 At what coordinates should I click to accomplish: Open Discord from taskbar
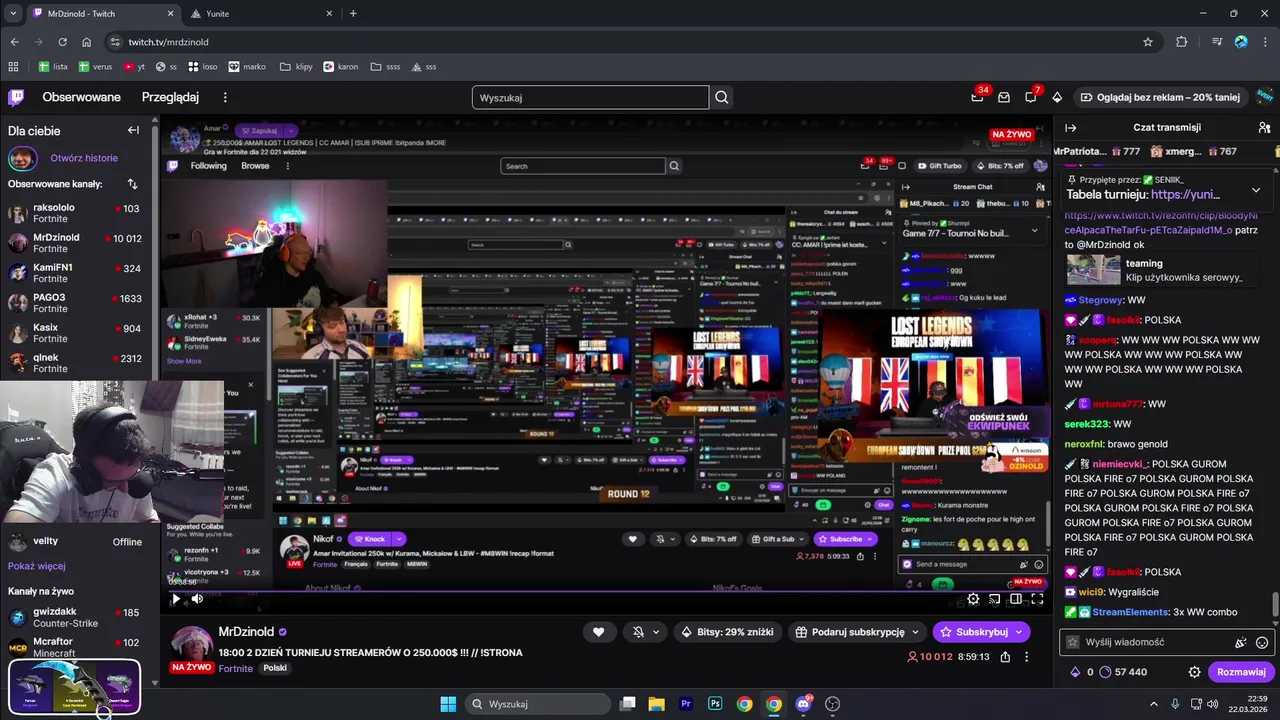pyautogui.click(x=803, y=704)
